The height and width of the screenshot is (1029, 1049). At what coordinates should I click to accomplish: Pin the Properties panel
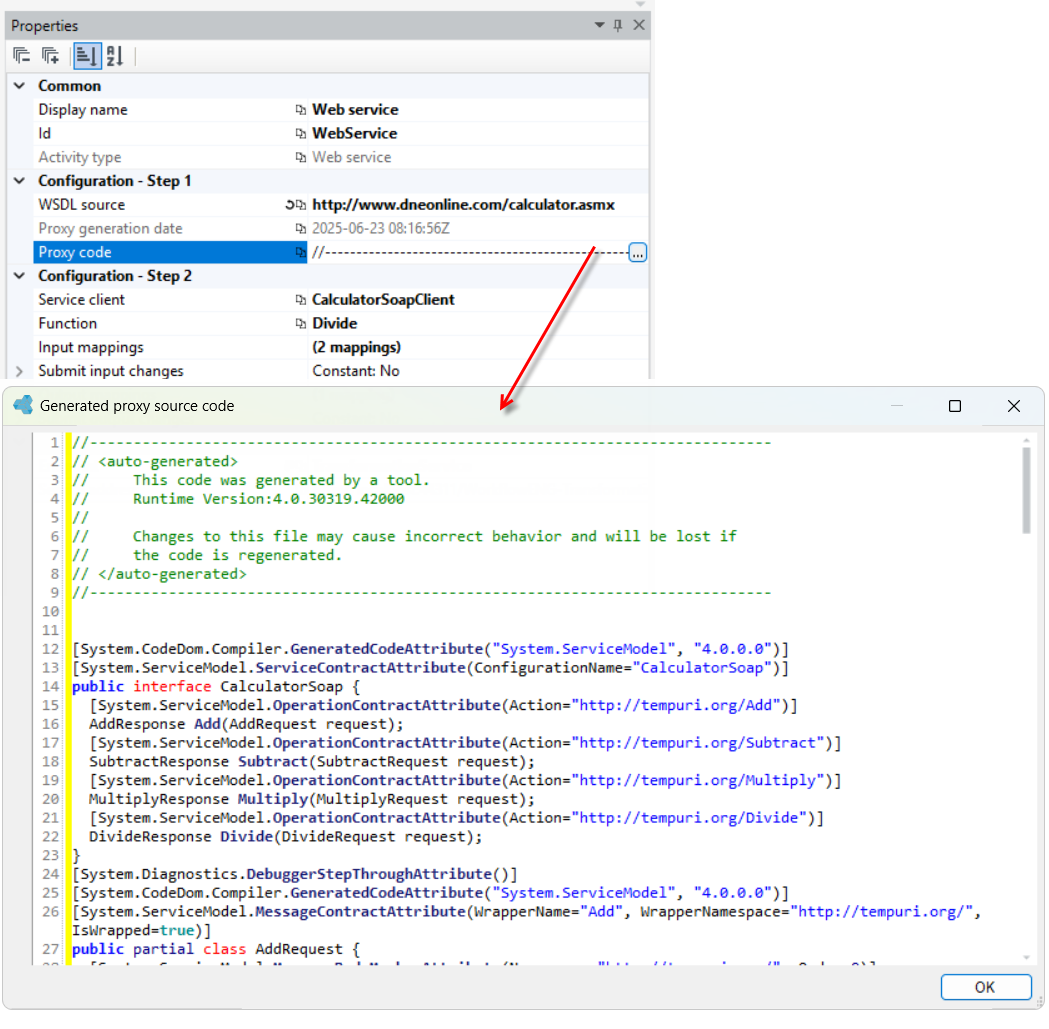pos(618,25)
